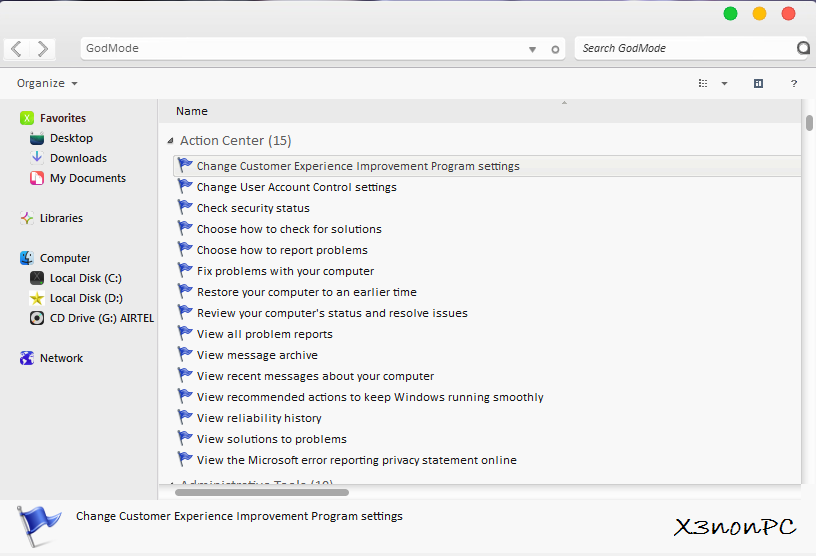Open Downloads in the sidebar

78,158
